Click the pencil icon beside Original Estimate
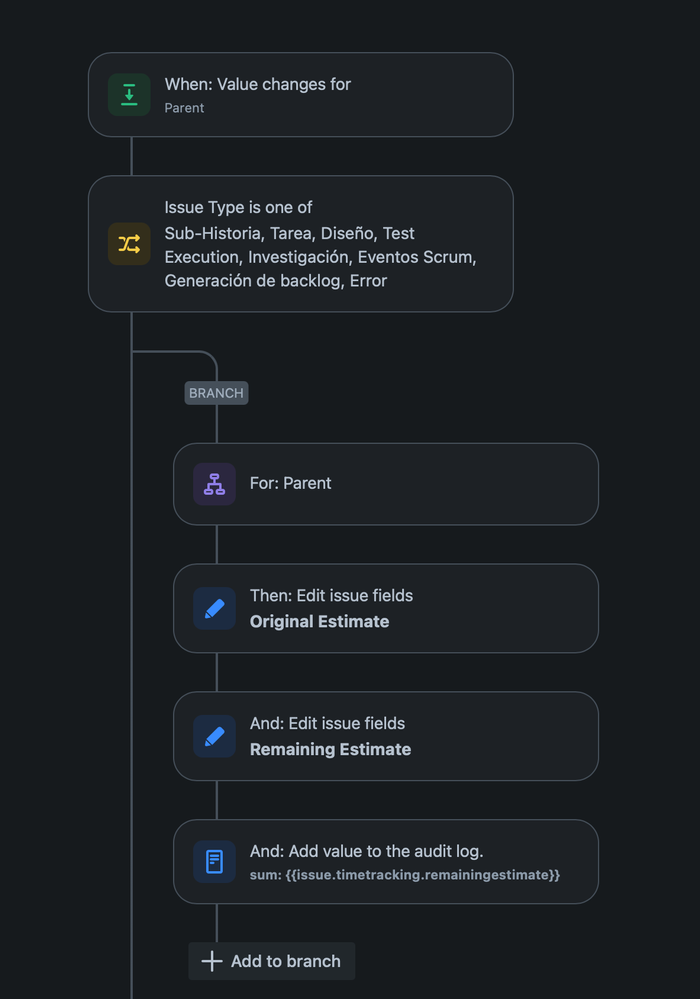Image resolution: width=700 pixels, height=999 pixels. [x=214, y=608]
